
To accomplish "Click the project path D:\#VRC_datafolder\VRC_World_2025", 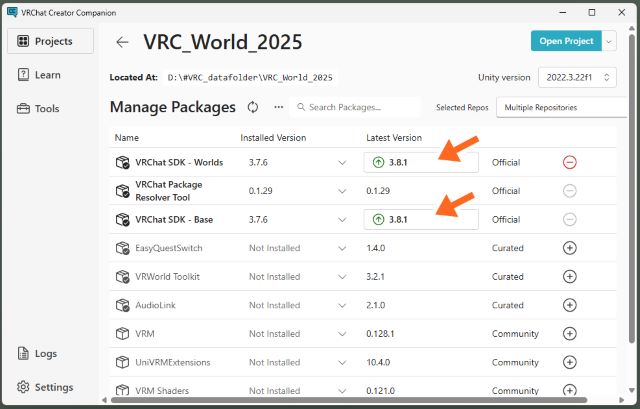I will [x=250, y=78].
